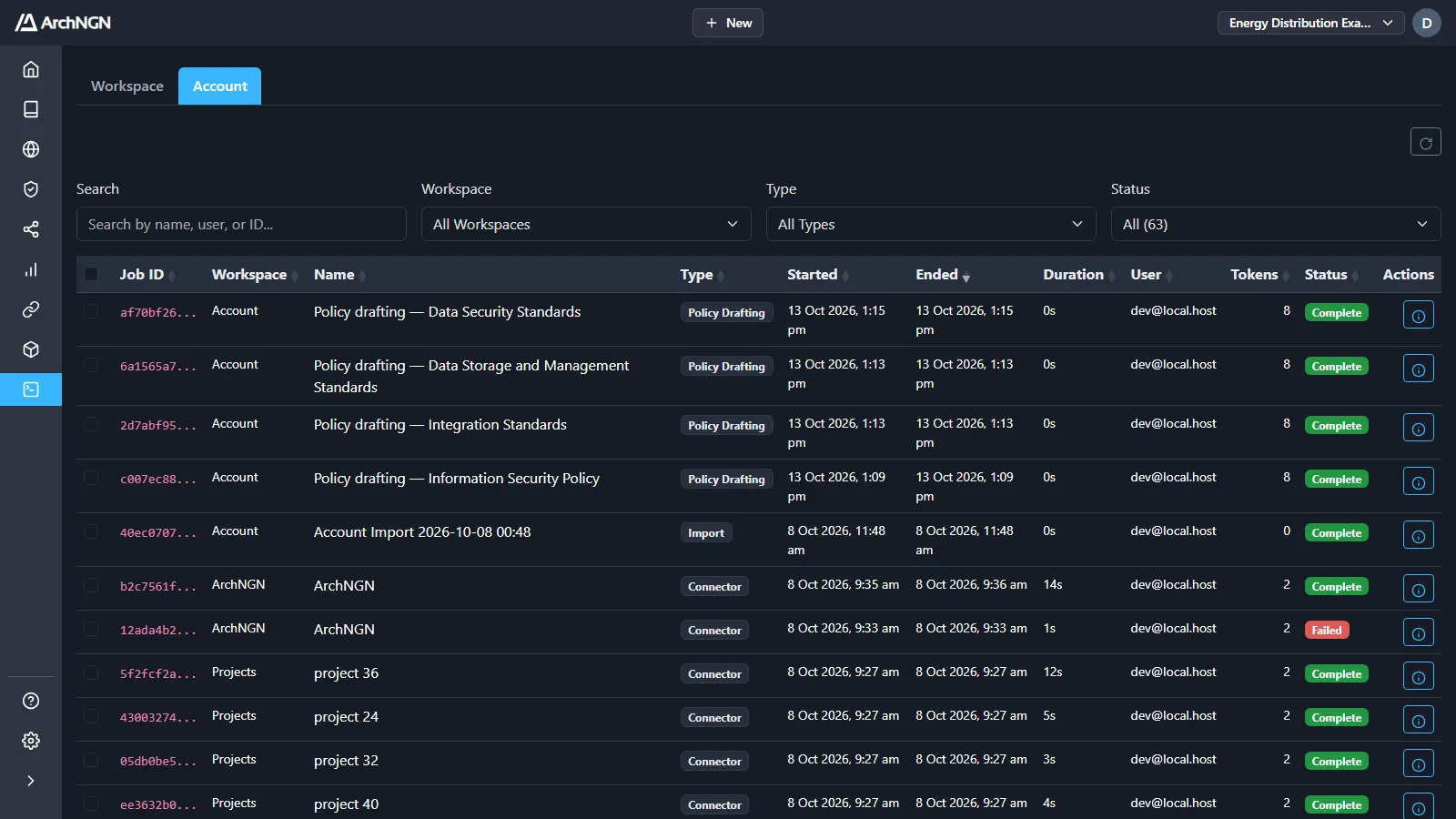Open the book/library sidebar icon
The height and width of the screenshot is (819, 1456).
point(31,109)
